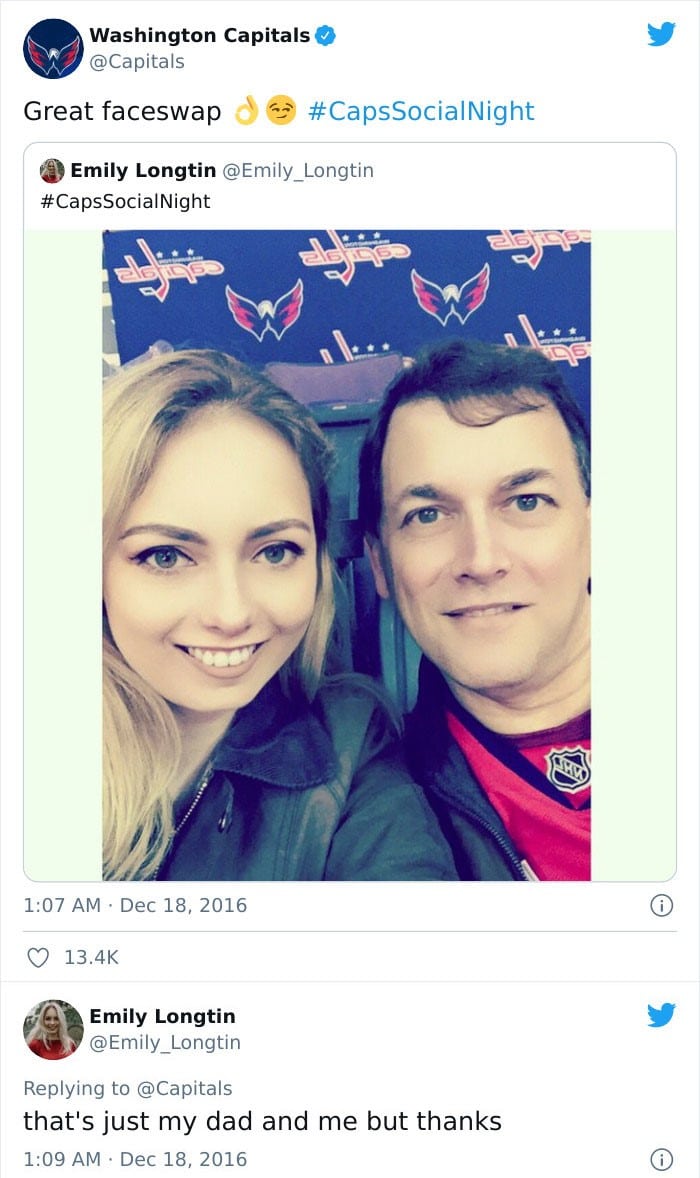Open the 1:09 AM · Dec 18, 2016 timestamp

click(135, 1159)
